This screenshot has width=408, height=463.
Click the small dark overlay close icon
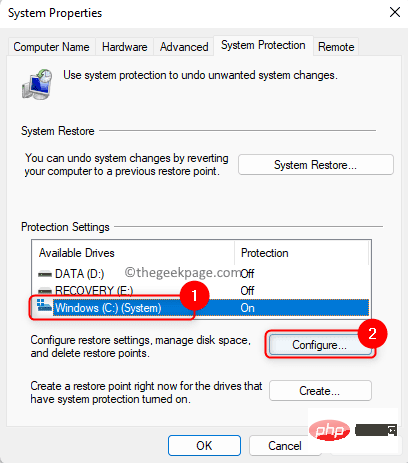pos(392,430)
